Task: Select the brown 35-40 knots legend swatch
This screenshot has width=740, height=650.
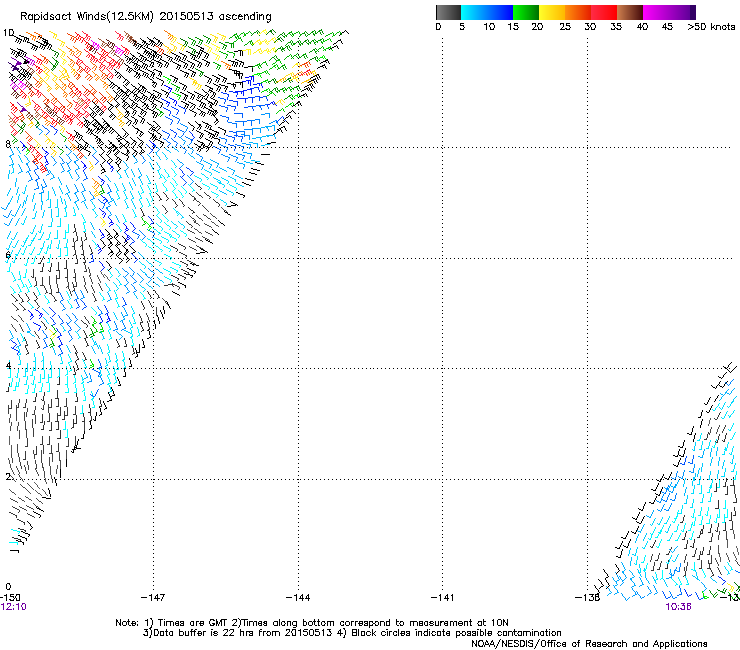Action: (630, 12)
